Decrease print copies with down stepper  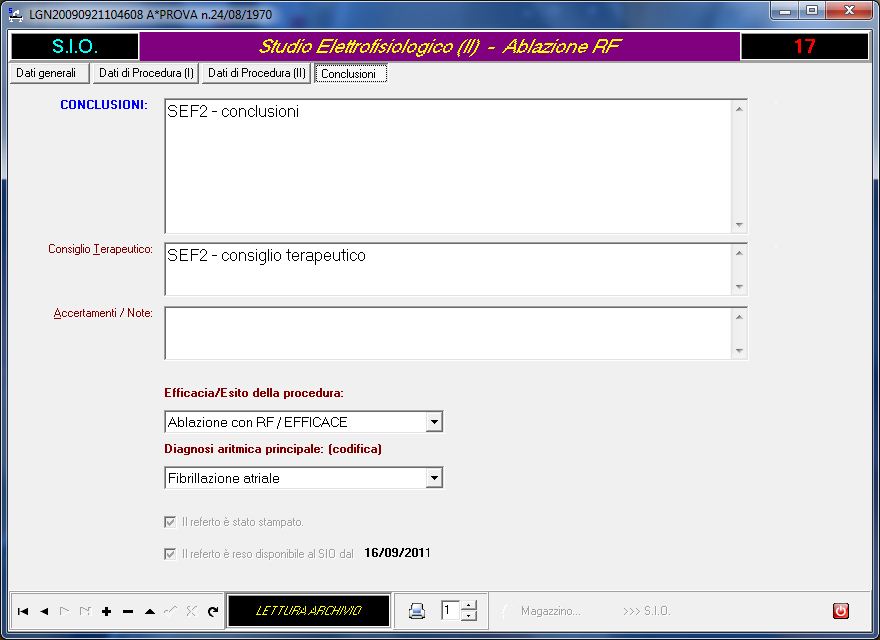pos(469,616)
